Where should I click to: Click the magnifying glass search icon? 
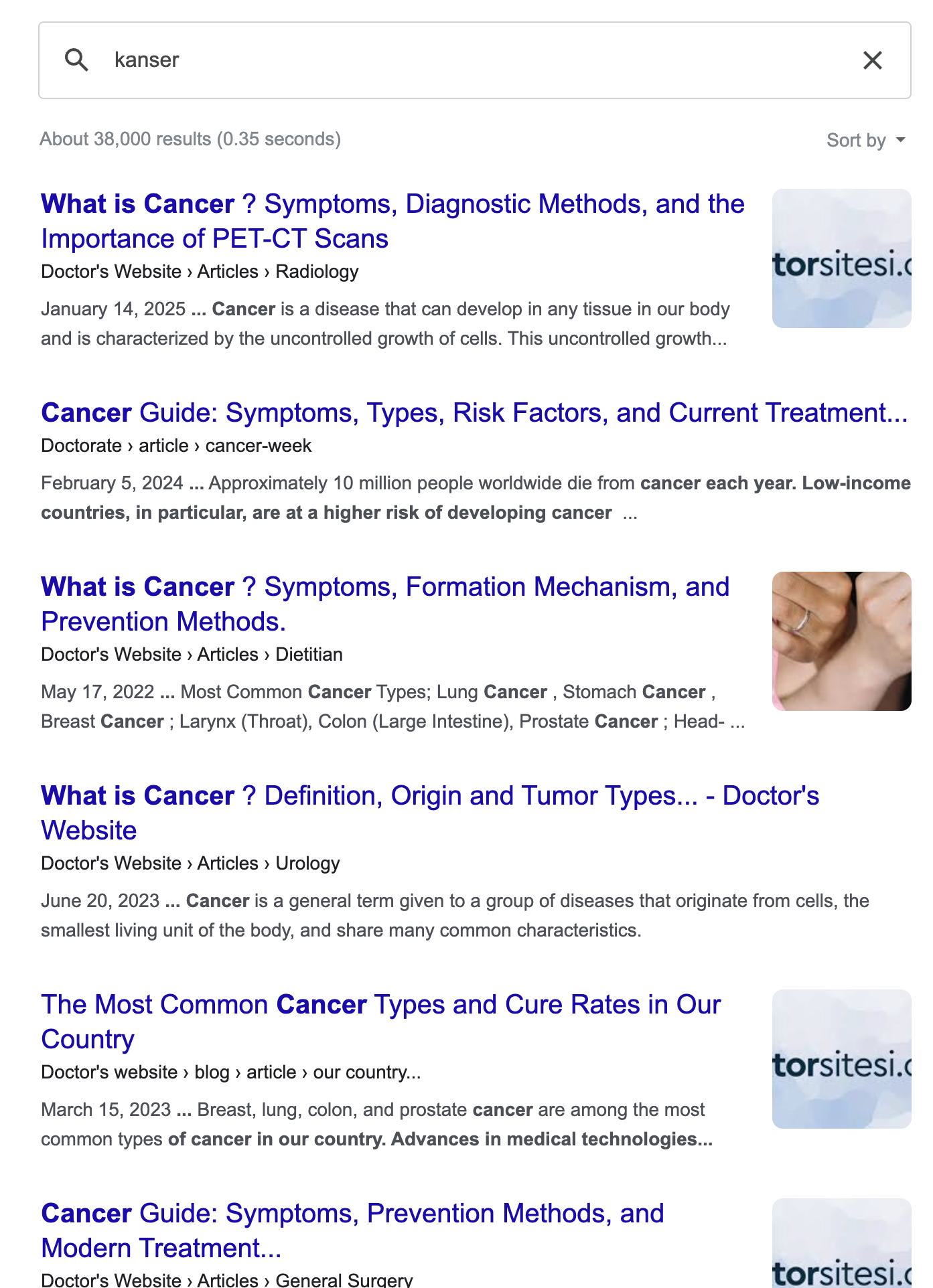[x=76, y=60]
